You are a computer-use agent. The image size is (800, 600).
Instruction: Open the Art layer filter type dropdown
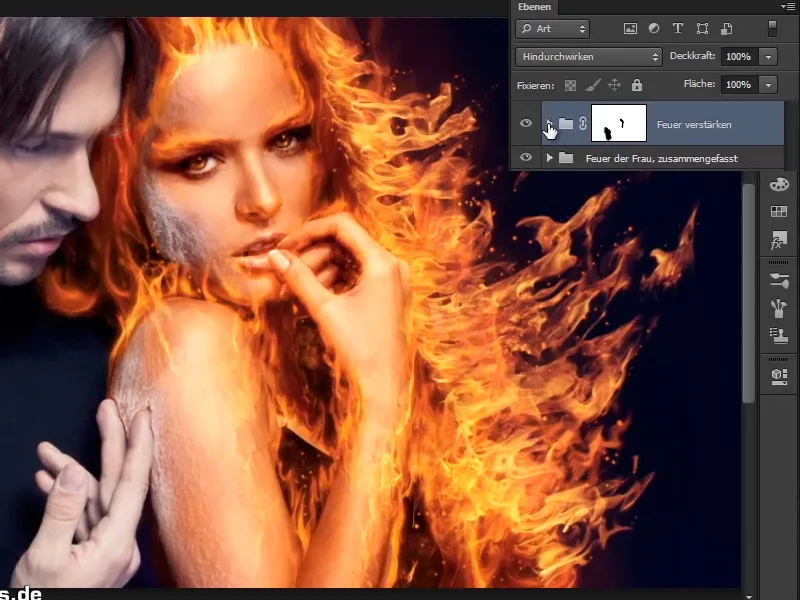[553, 29]
